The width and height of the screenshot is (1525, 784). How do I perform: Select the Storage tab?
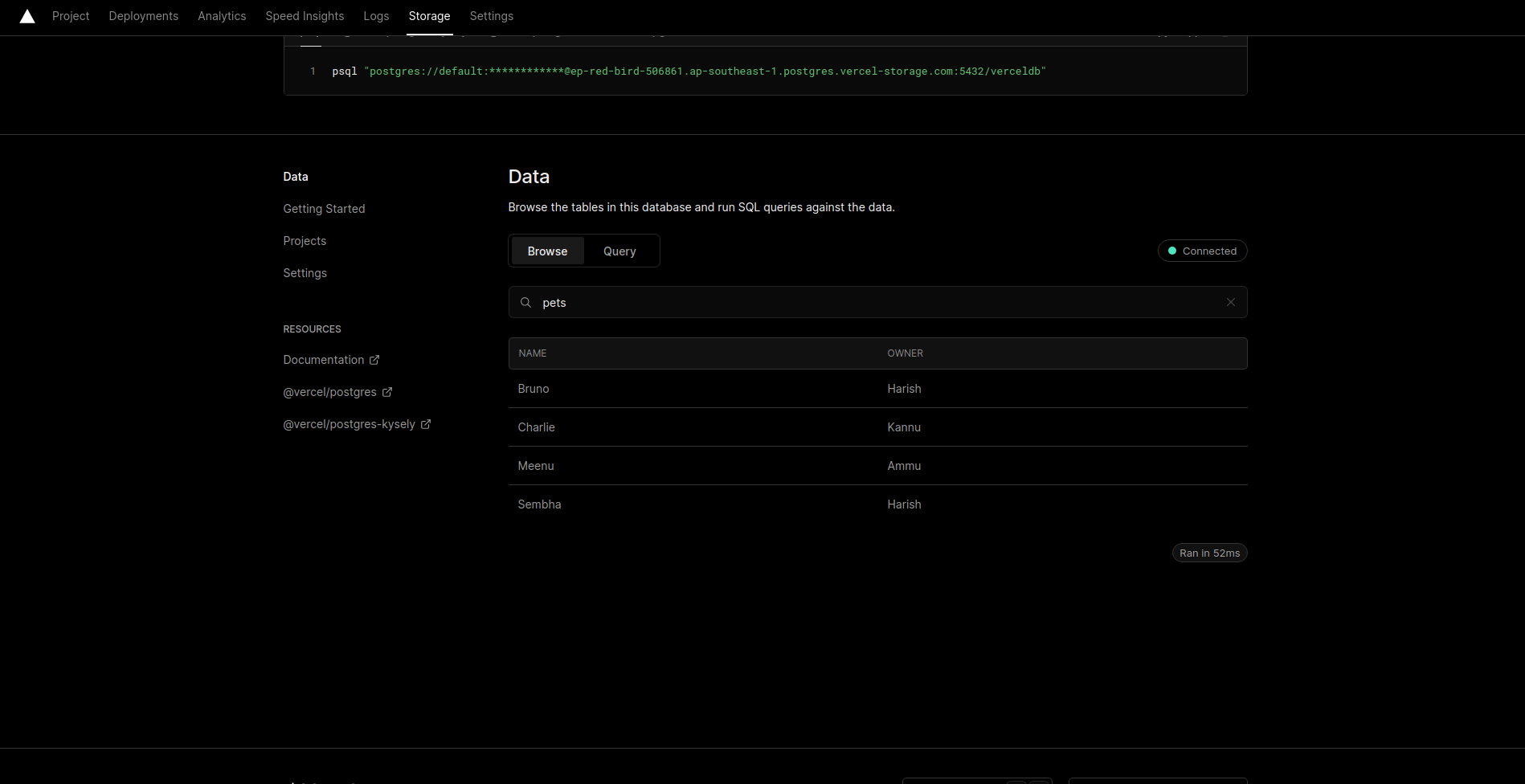pos(429,16)
